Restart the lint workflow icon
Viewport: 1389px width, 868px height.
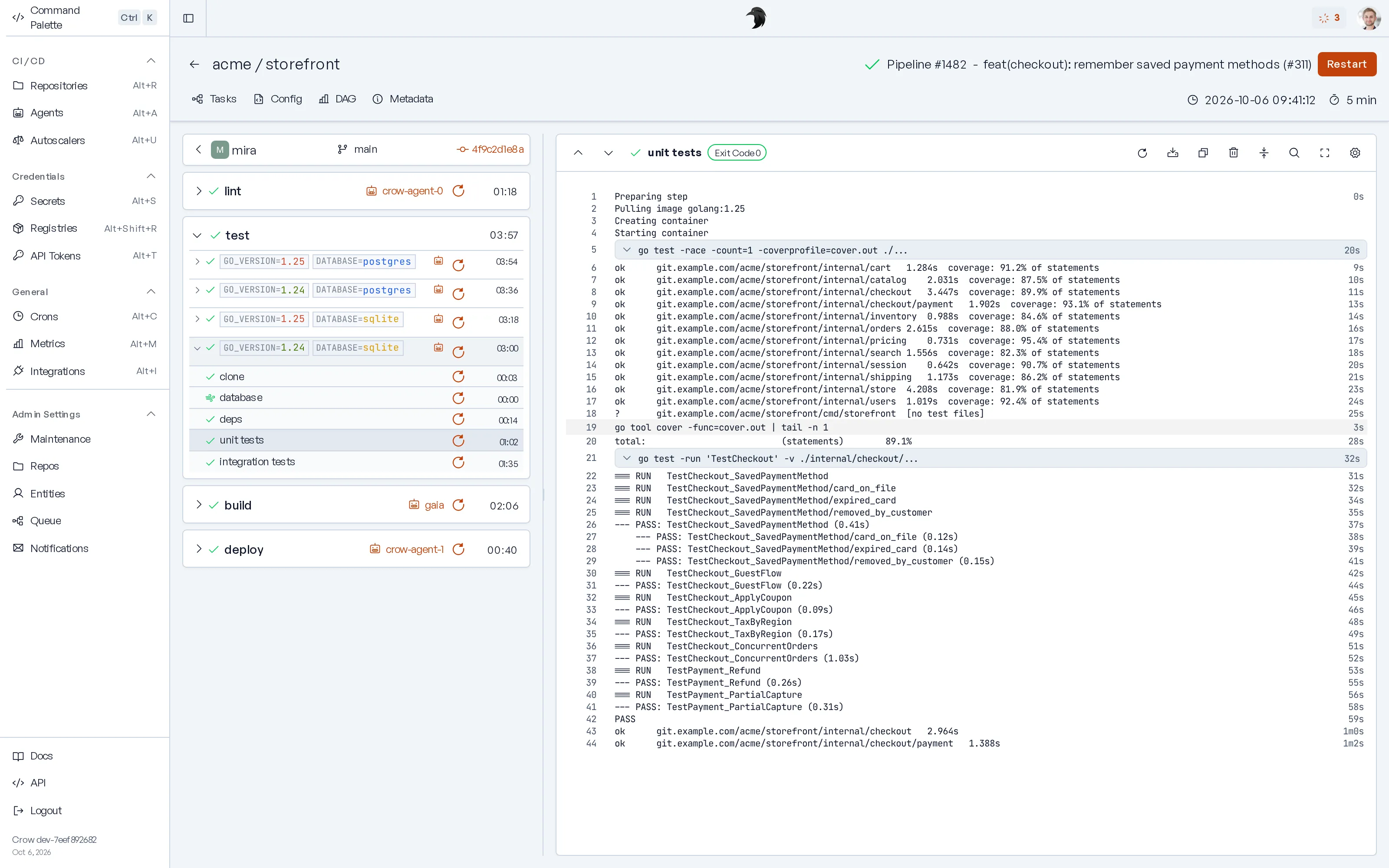459,191
